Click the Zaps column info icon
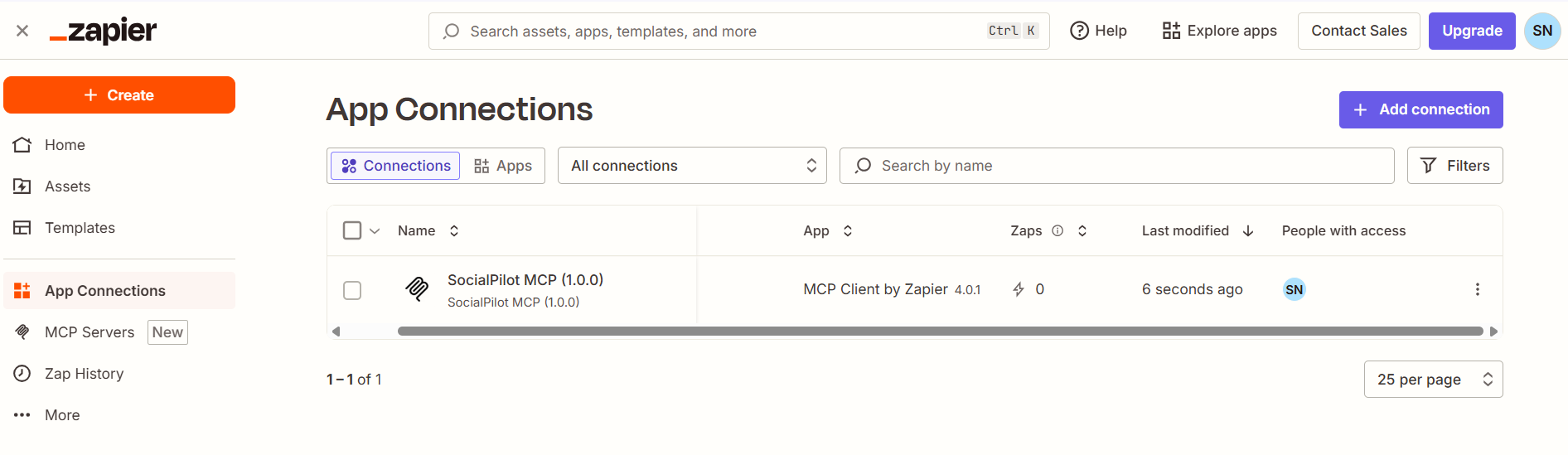 [1057, 231]
